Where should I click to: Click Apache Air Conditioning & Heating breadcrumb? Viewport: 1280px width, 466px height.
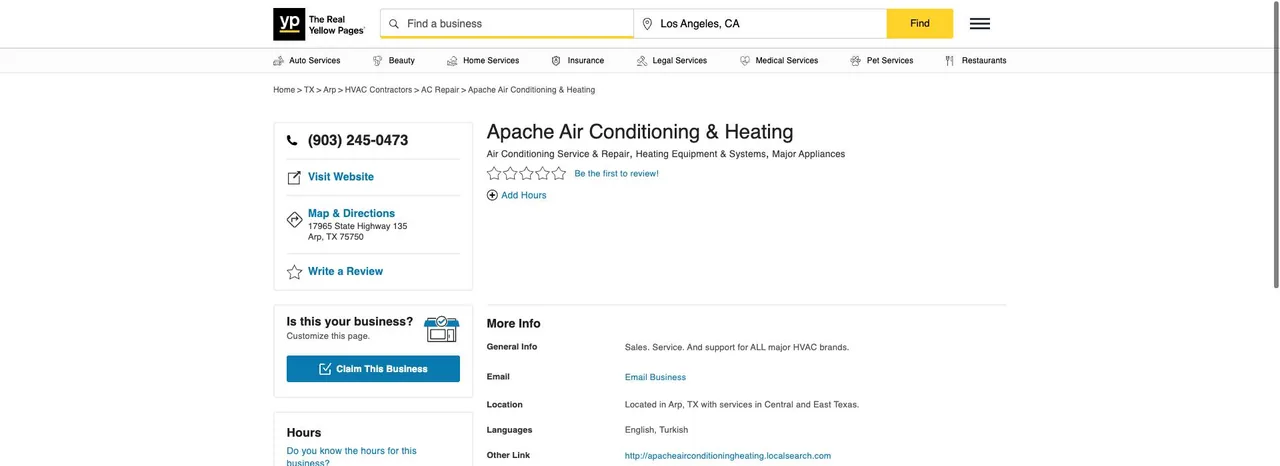click(531, 90)
